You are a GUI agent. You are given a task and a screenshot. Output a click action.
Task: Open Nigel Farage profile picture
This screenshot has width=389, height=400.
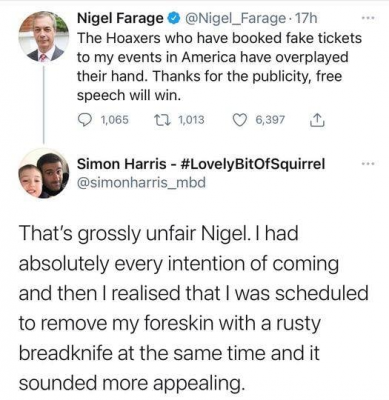(x=44, y=37)
